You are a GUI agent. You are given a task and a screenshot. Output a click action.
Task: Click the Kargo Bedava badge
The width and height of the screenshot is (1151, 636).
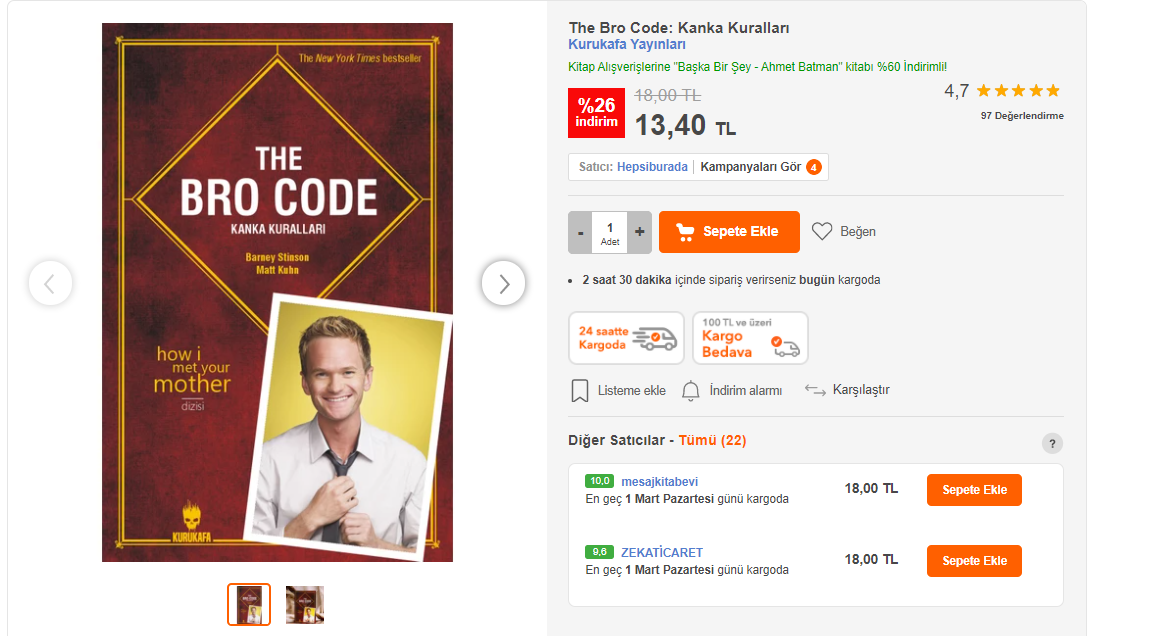[x=750, y=338]
